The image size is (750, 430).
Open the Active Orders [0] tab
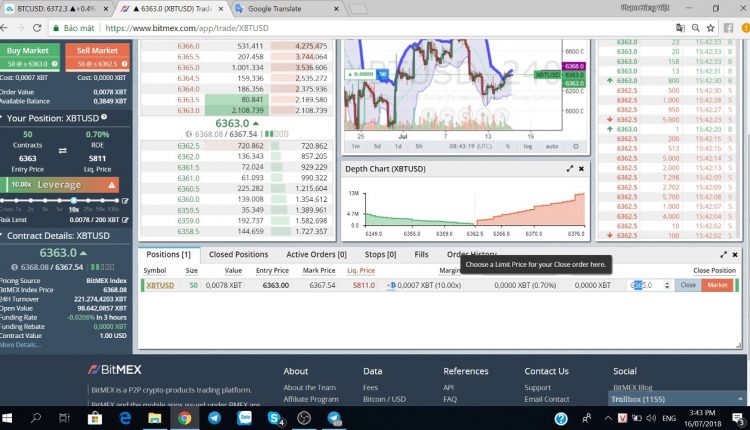(316, 254)
